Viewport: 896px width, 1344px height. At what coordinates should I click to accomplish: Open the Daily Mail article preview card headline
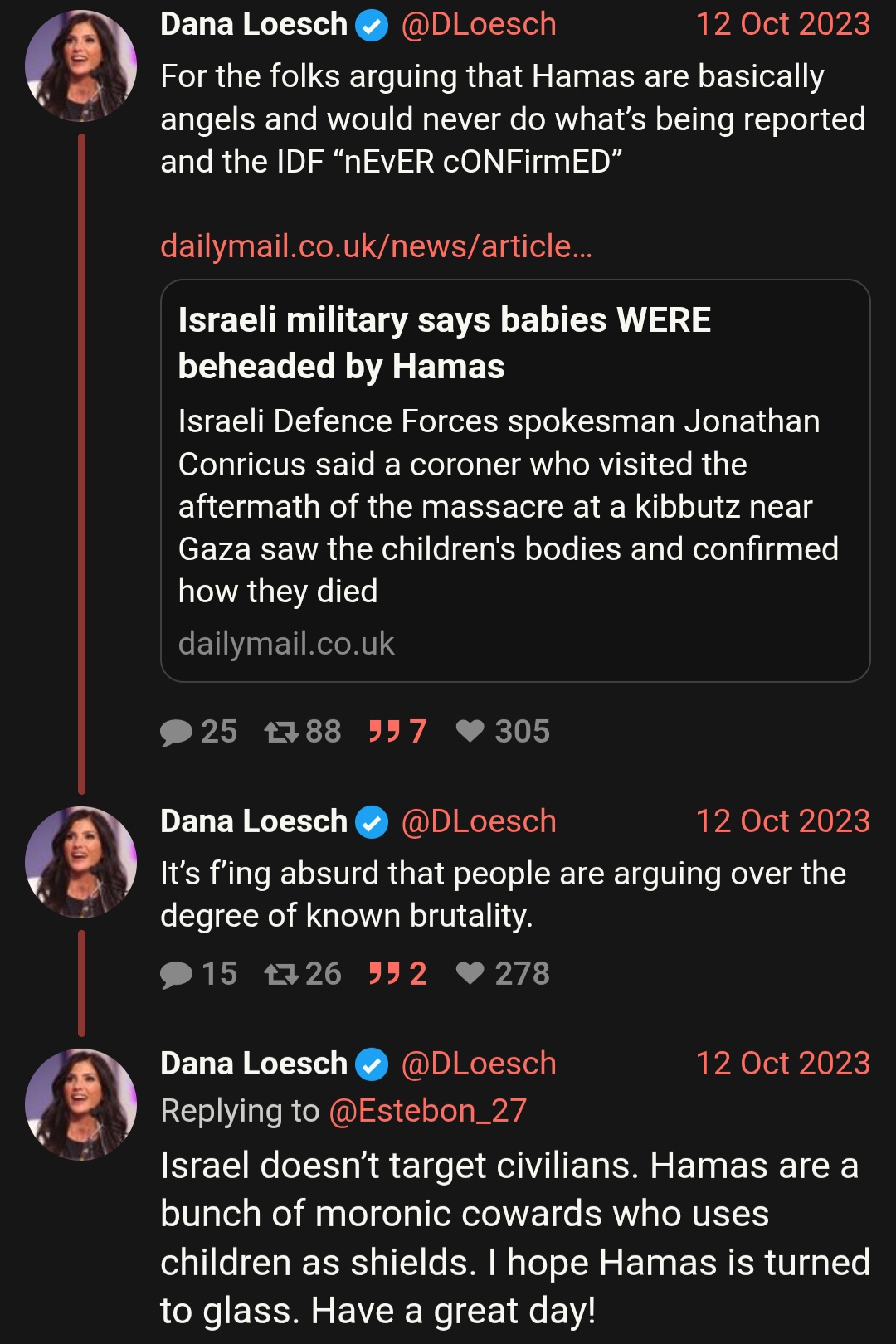click(444, 343)
